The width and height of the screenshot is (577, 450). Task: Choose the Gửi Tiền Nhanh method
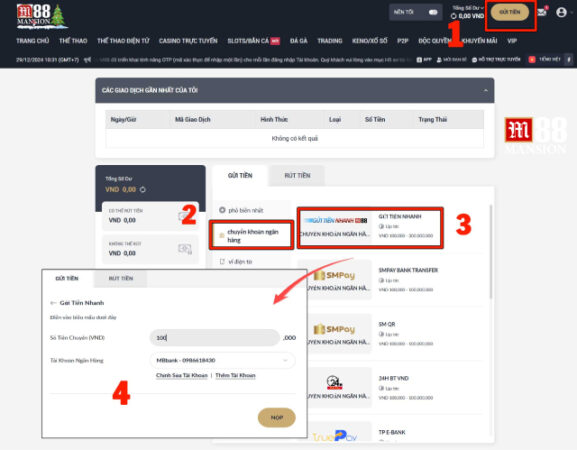pos(370,227)
